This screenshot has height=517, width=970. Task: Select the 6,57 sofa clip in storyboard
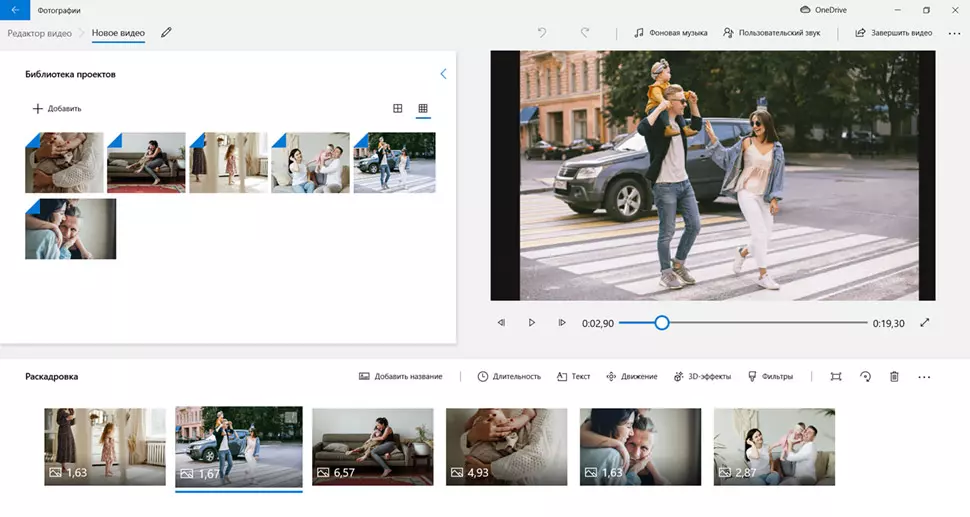[373, 446]
